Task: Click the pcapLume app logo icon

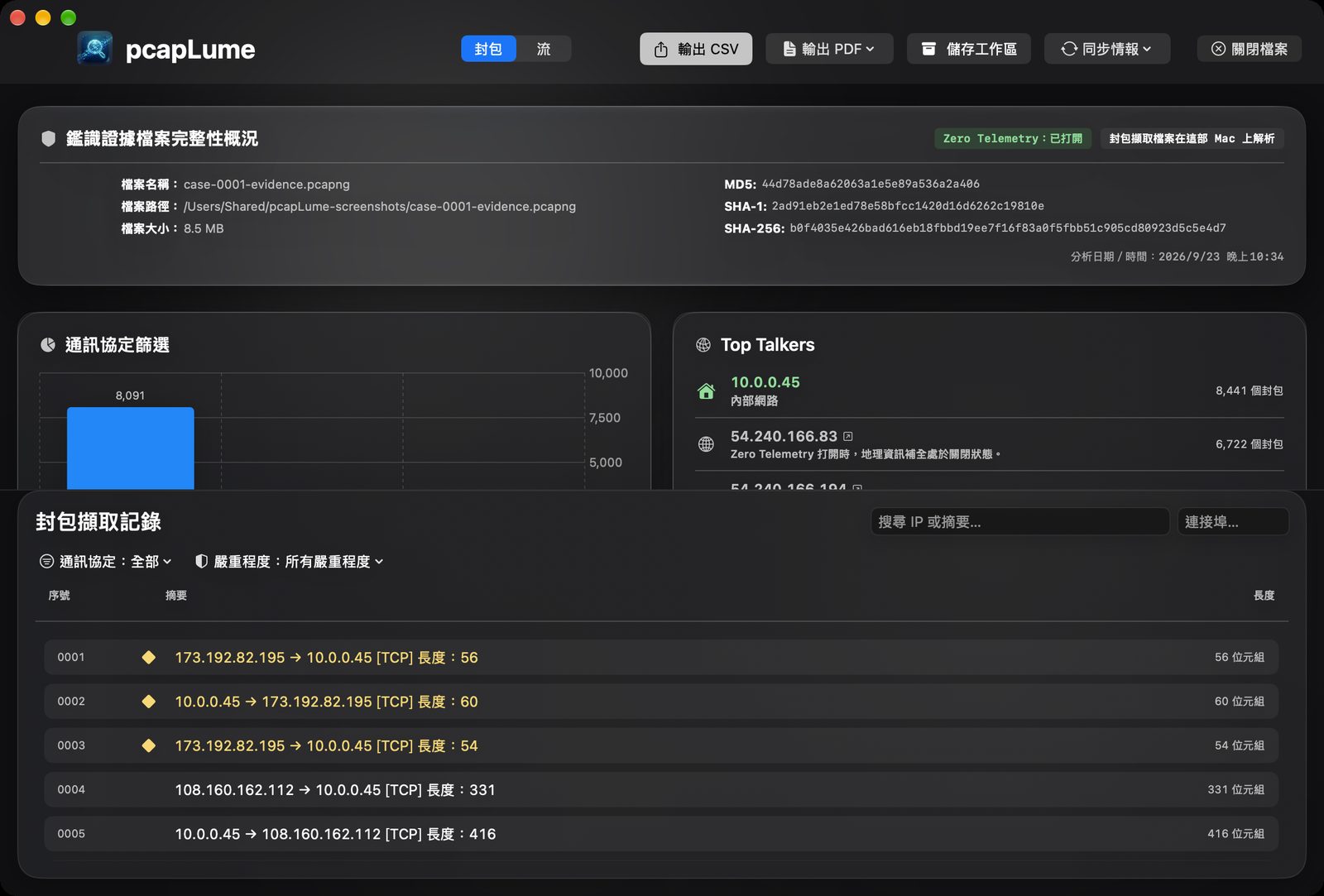Action: pyautogui.click(x=95, y=49)
